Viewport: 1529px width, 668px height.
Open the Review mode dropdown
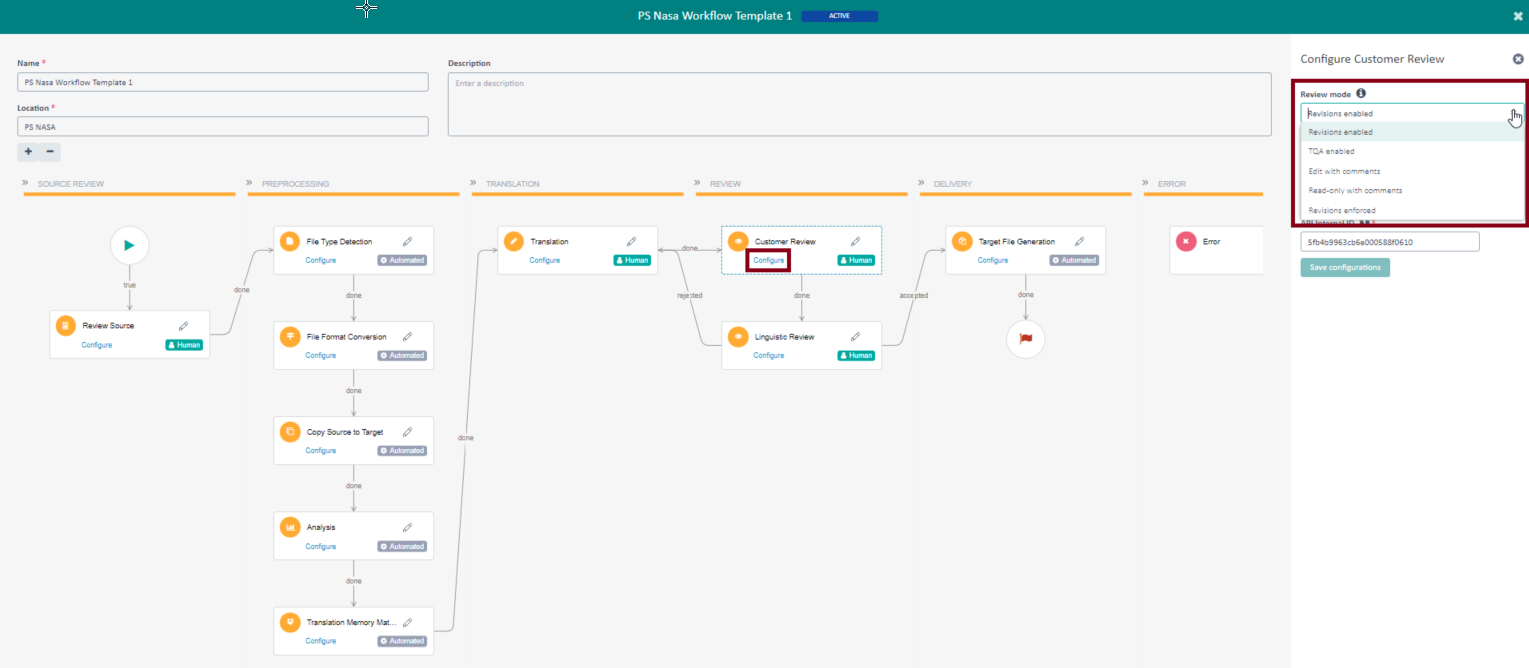pos(1412,113)
